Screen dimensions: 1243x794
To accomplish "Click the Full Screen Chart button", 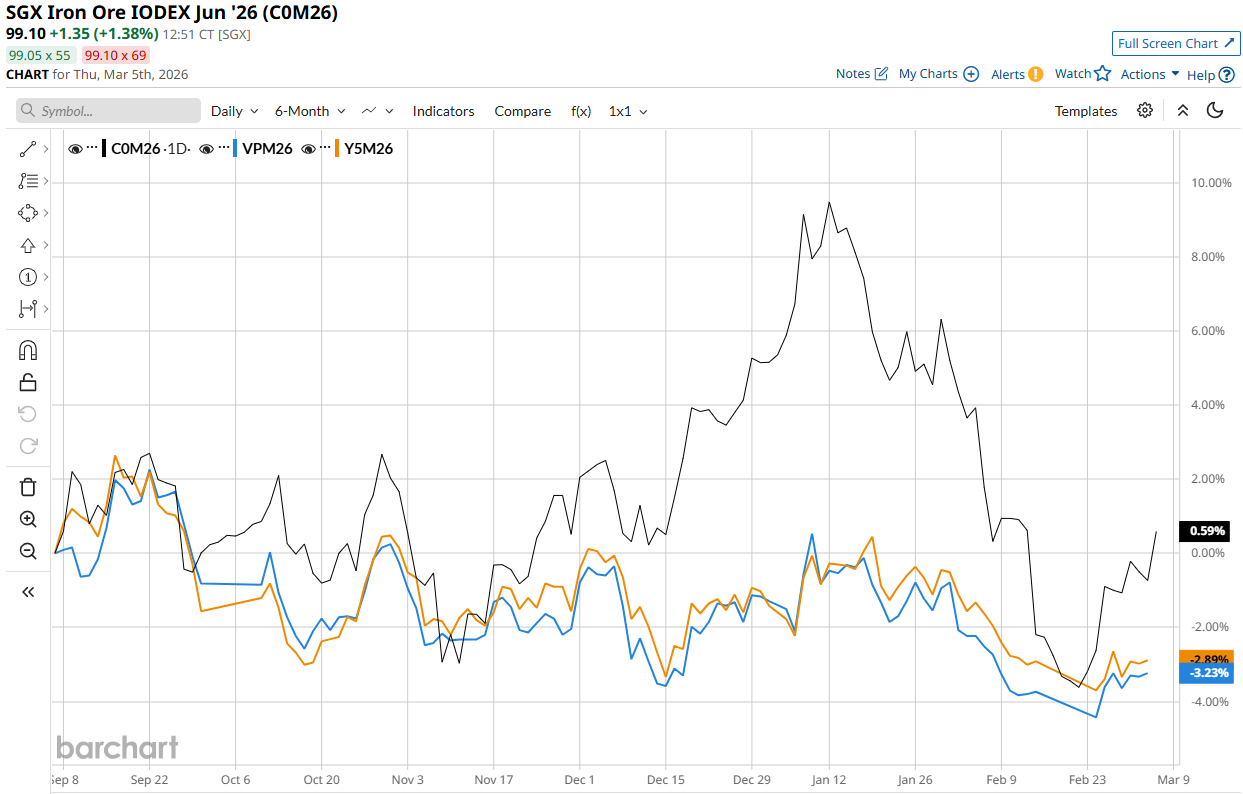I will click(x=1176, y=43).
